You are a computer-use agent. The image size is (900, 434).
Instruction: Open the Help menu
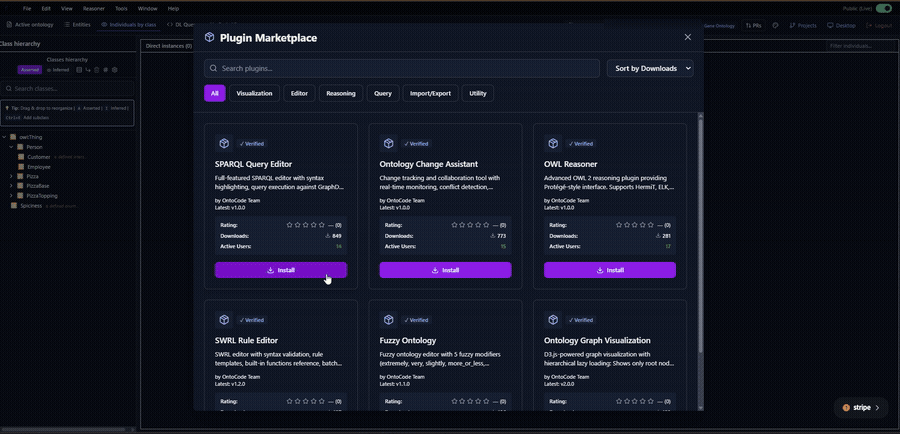click(x=173, y=9)
